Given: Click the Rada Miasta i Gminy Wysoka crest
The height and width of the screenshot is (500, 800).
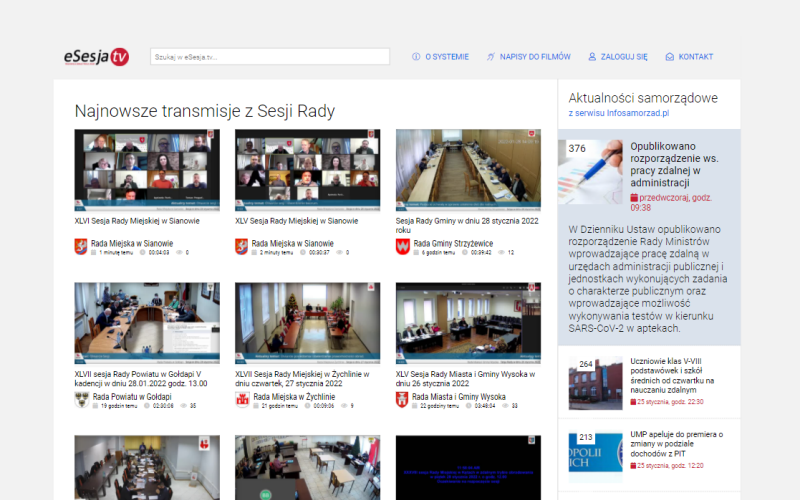Looking at the screenshot, I should tap(403, 400).
